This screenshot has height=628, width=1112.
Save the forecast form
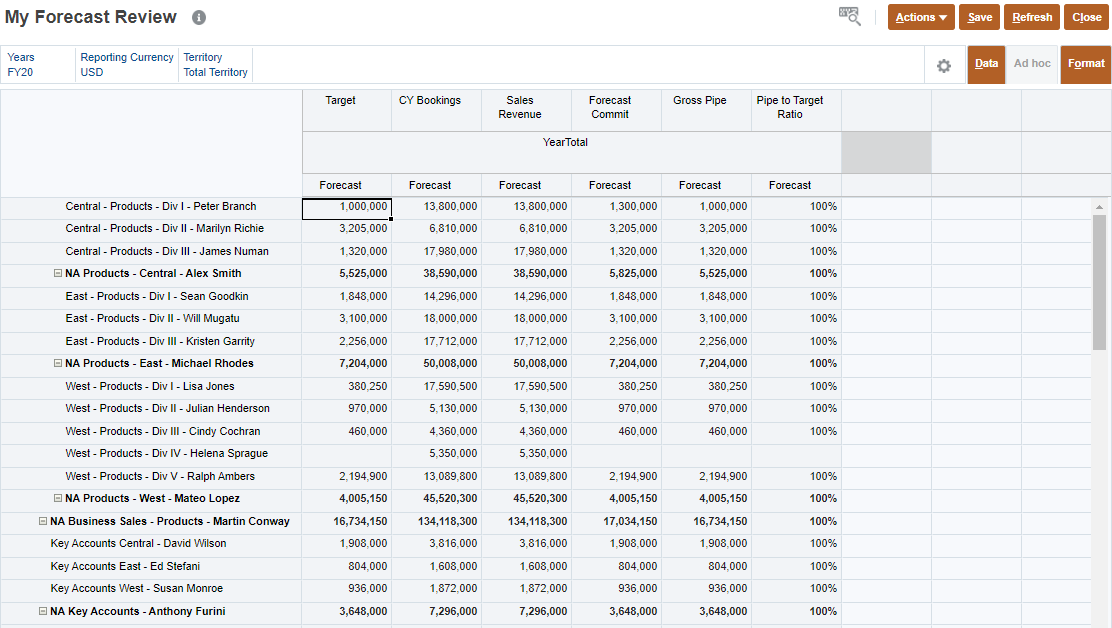(979, 17)
